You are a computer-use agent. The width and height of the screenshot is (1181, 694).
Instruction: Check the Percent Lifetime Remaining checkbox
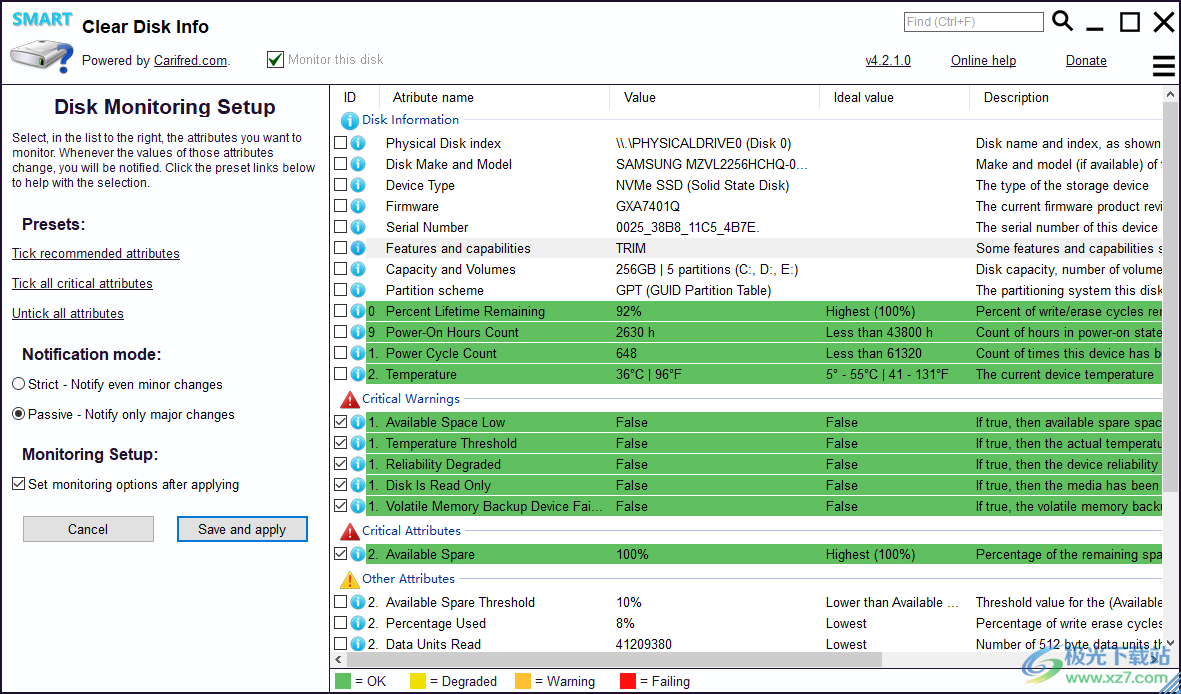coord(341,311)
